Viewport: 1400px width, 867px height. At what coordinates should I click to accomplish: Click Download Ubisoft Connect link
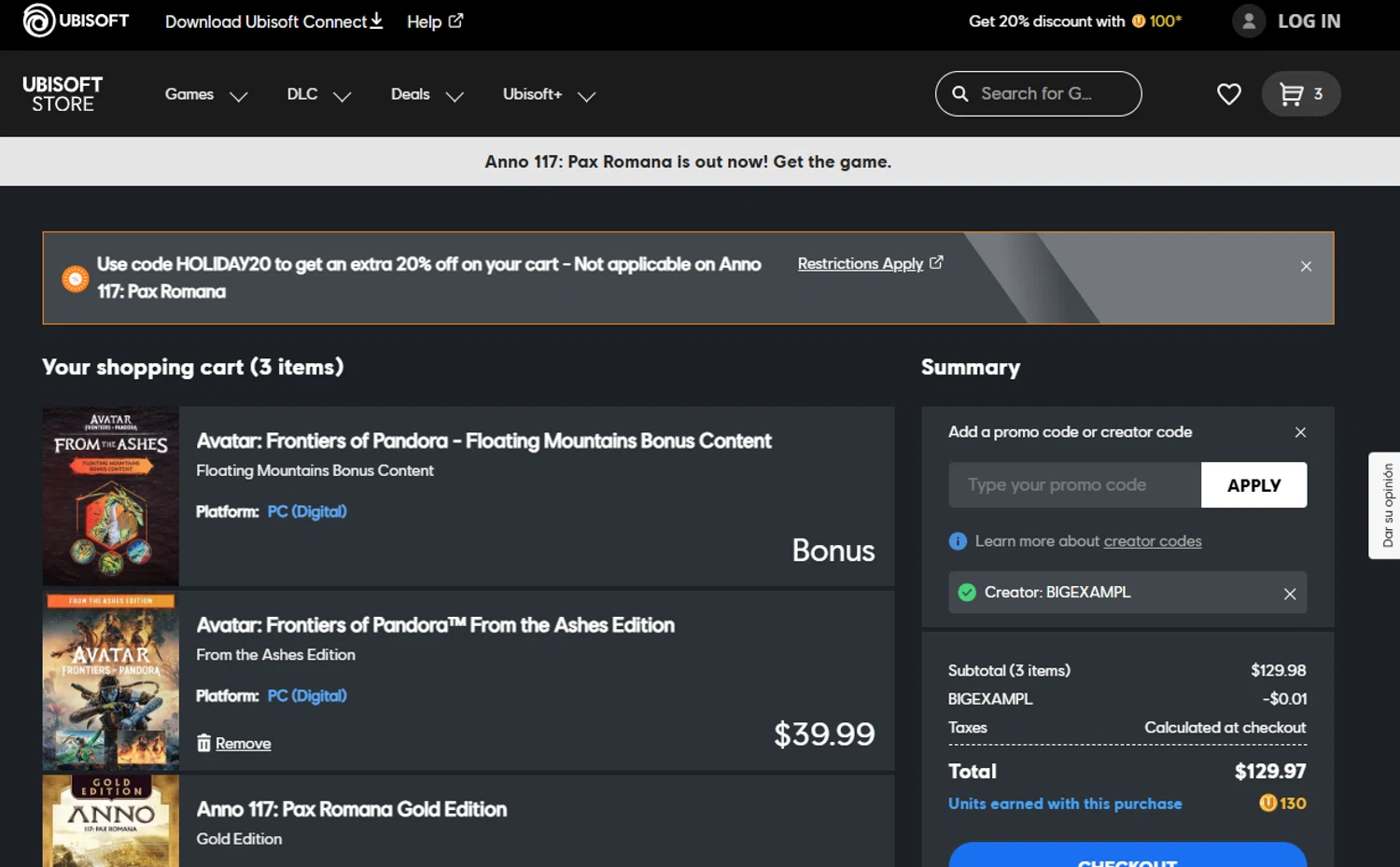click(273, 21)
